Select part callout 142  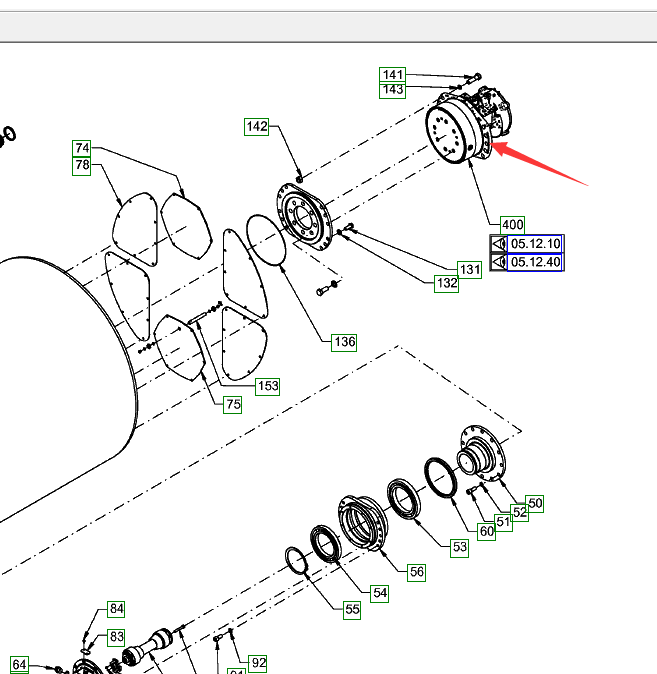click(x=257, y=126)
